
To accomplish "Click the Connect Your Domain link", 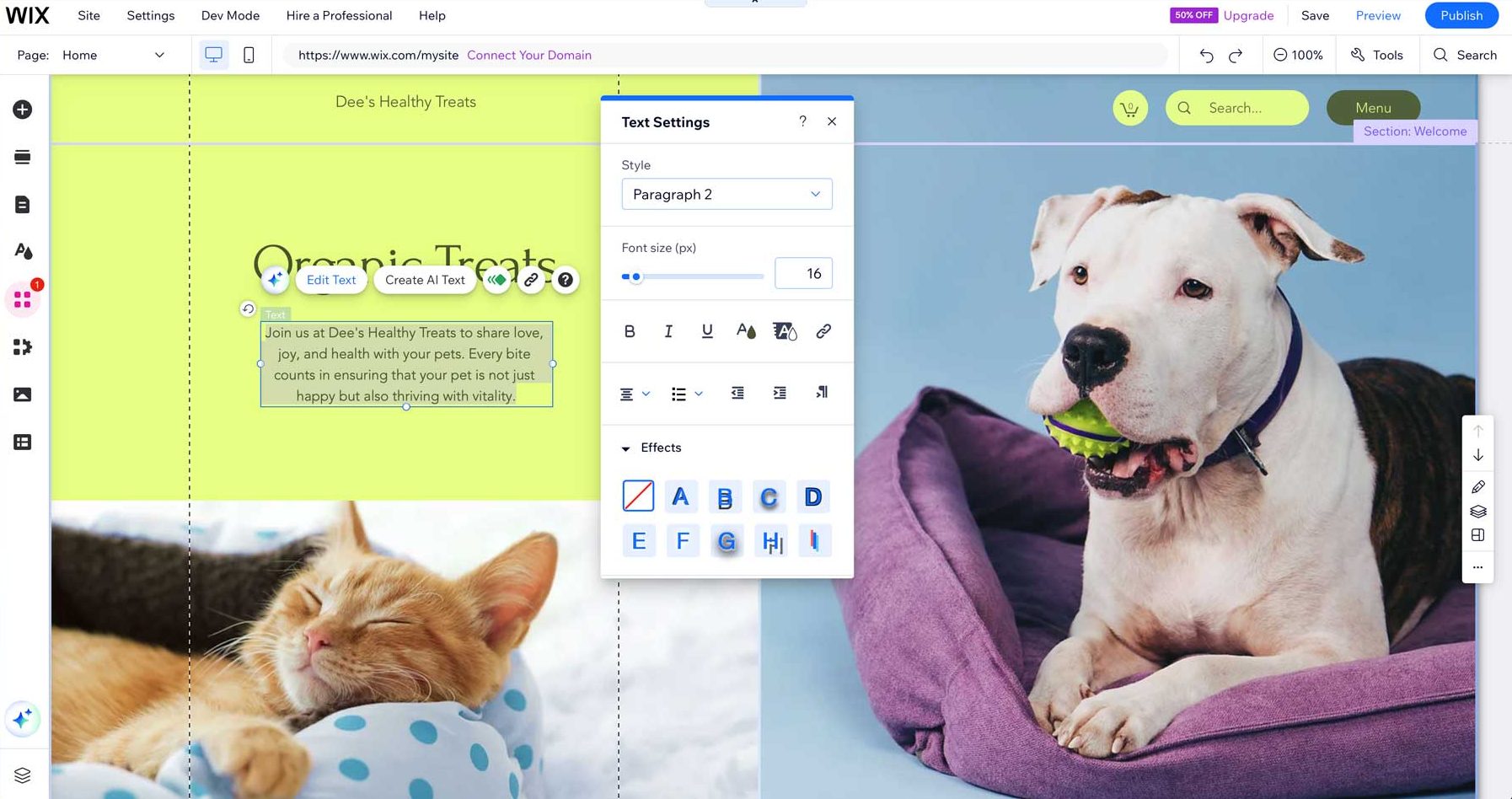I will 528,55.
